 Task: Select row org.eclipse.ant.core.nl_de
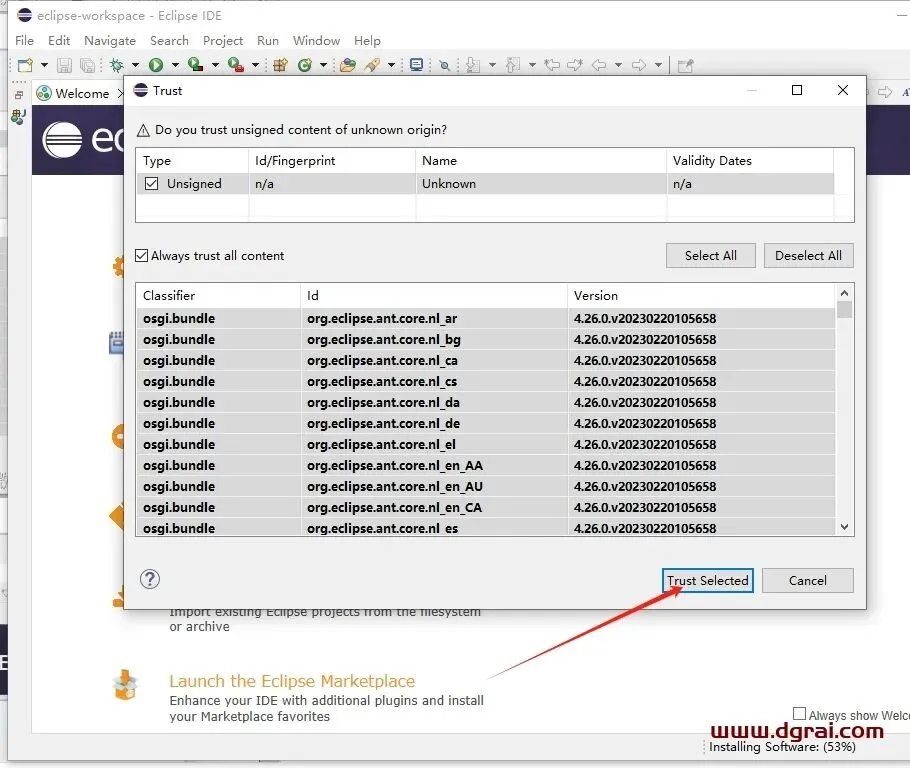click(x=486, y=424)
